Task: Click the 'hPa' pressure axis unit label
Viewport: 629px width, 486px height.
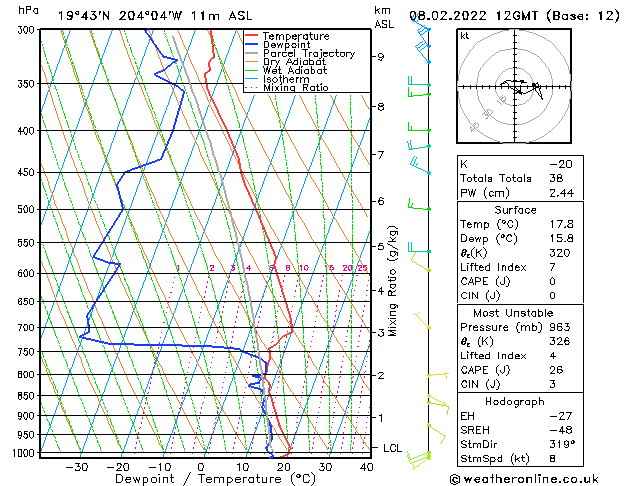Action: click(x=28, y=11)
